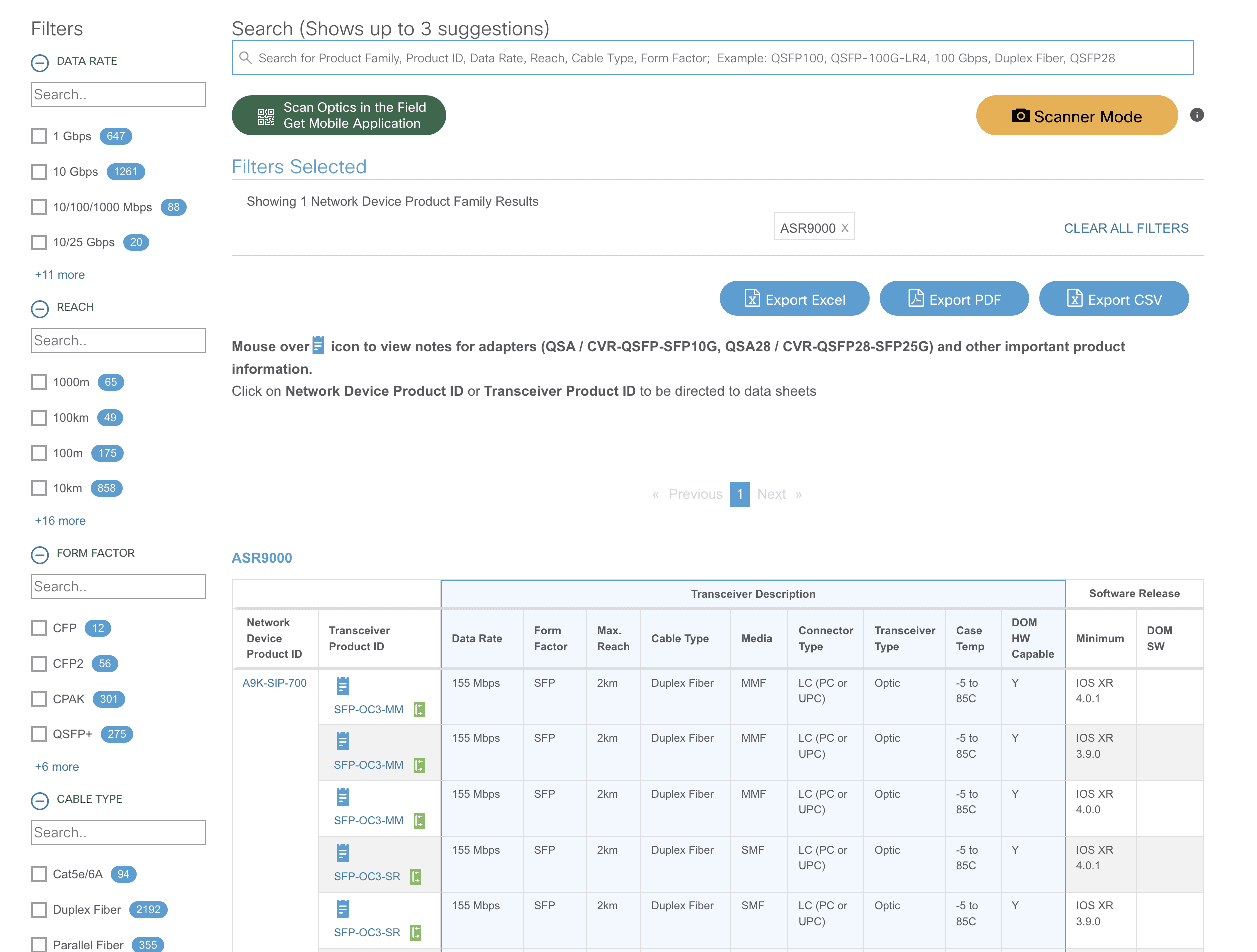Collapse the FORM FACTOR filter section
1257x952 pixels.
click(40, 554)
